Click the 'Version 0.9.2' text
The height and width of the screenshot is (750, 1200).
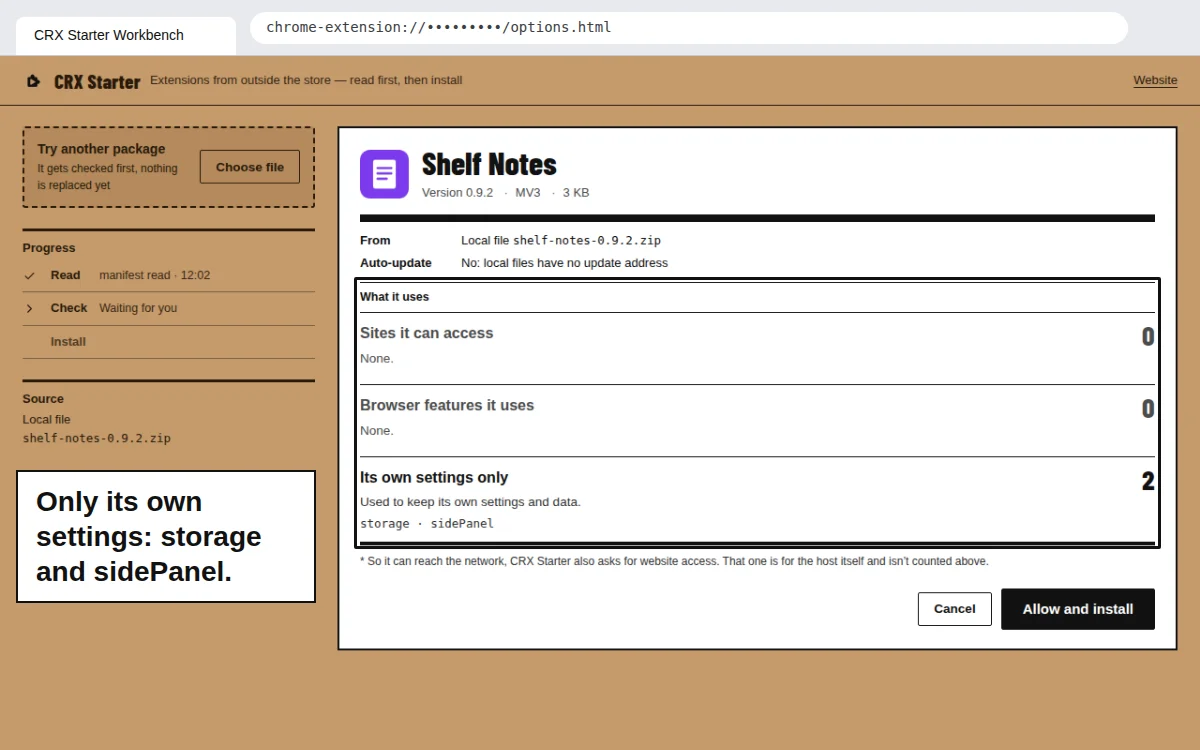[457, 192]
